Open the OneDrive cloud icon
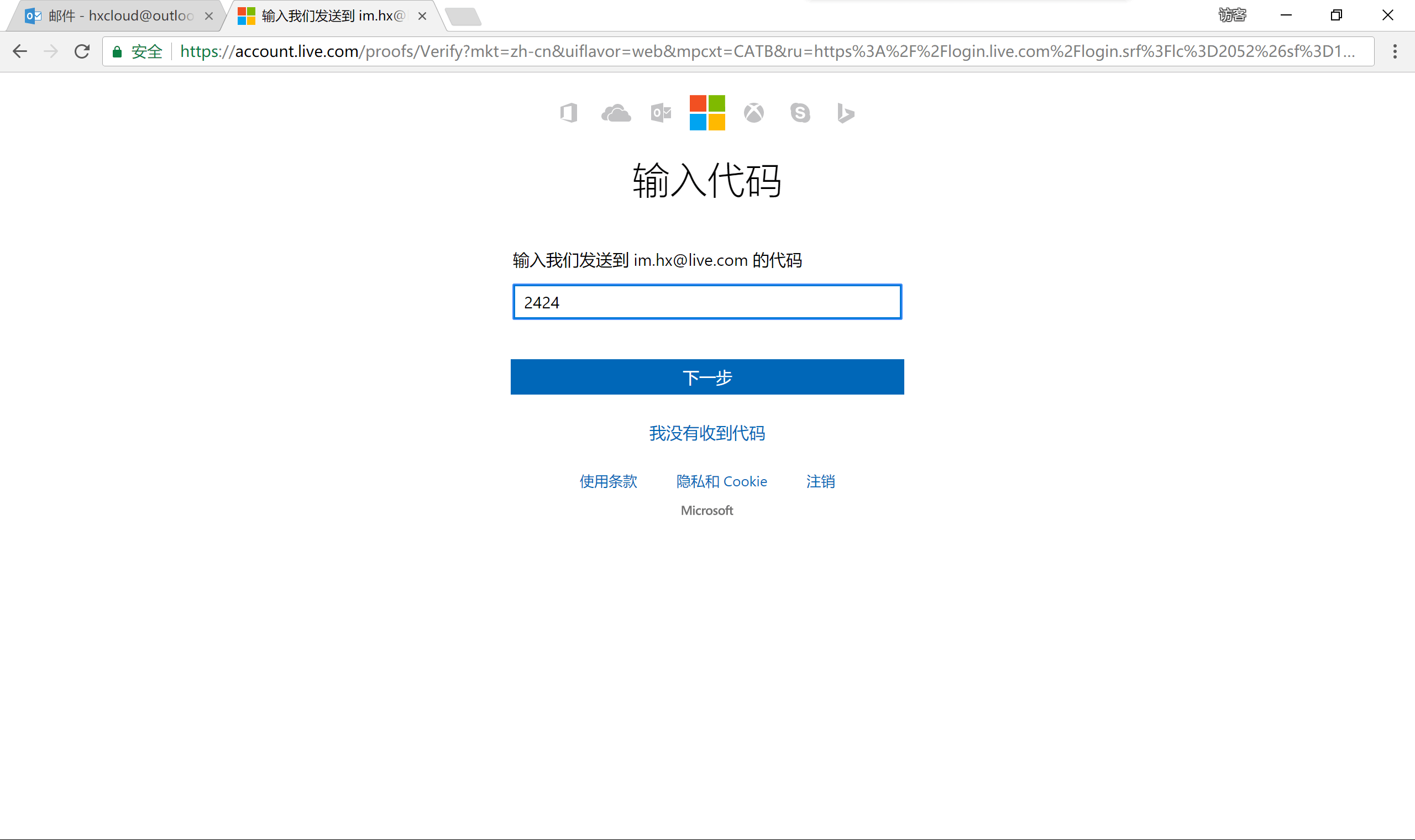Image resolution: width=1415 pixels, height=840 pixels. (616, 113)
